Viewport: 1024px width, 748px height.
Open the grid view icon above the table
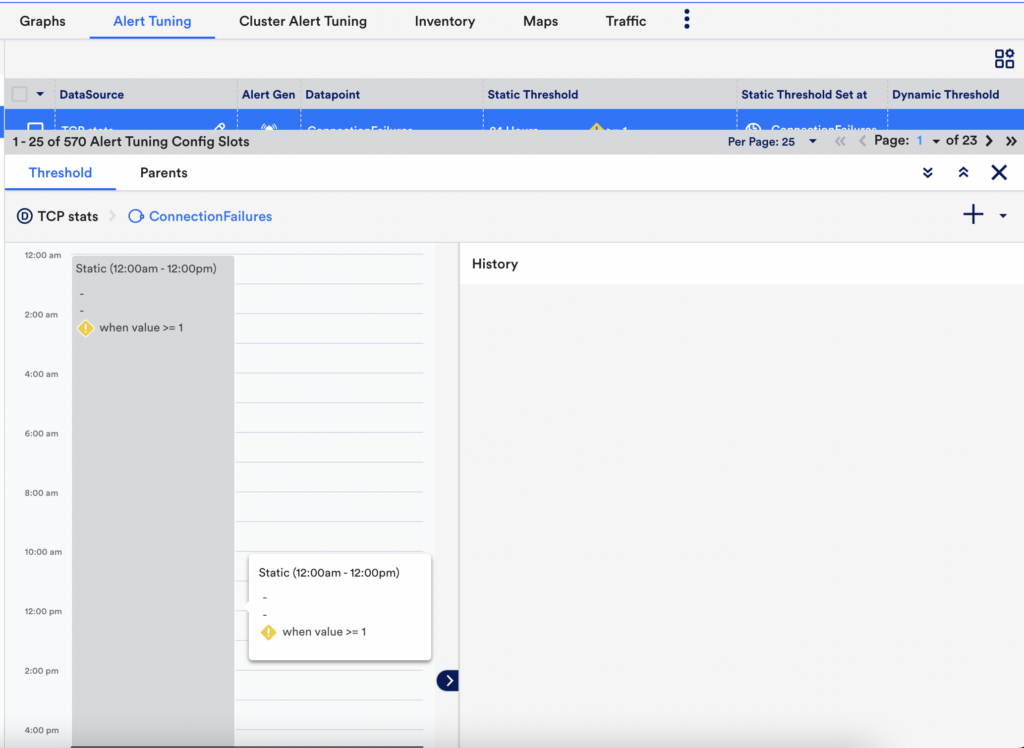tap(1004, 59)
